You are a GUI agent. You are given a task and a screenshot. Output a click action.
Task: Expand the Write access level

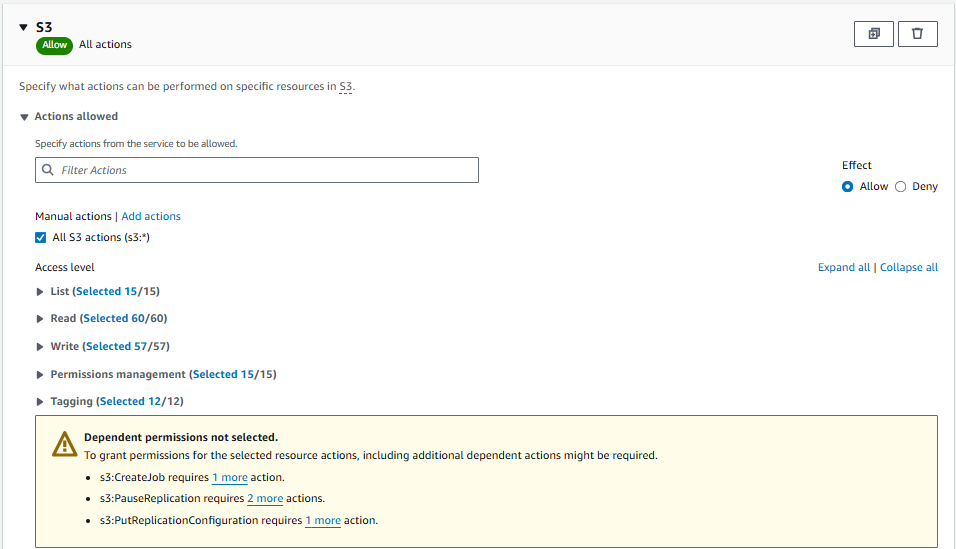pyautogui.click(x=40, y=346)
